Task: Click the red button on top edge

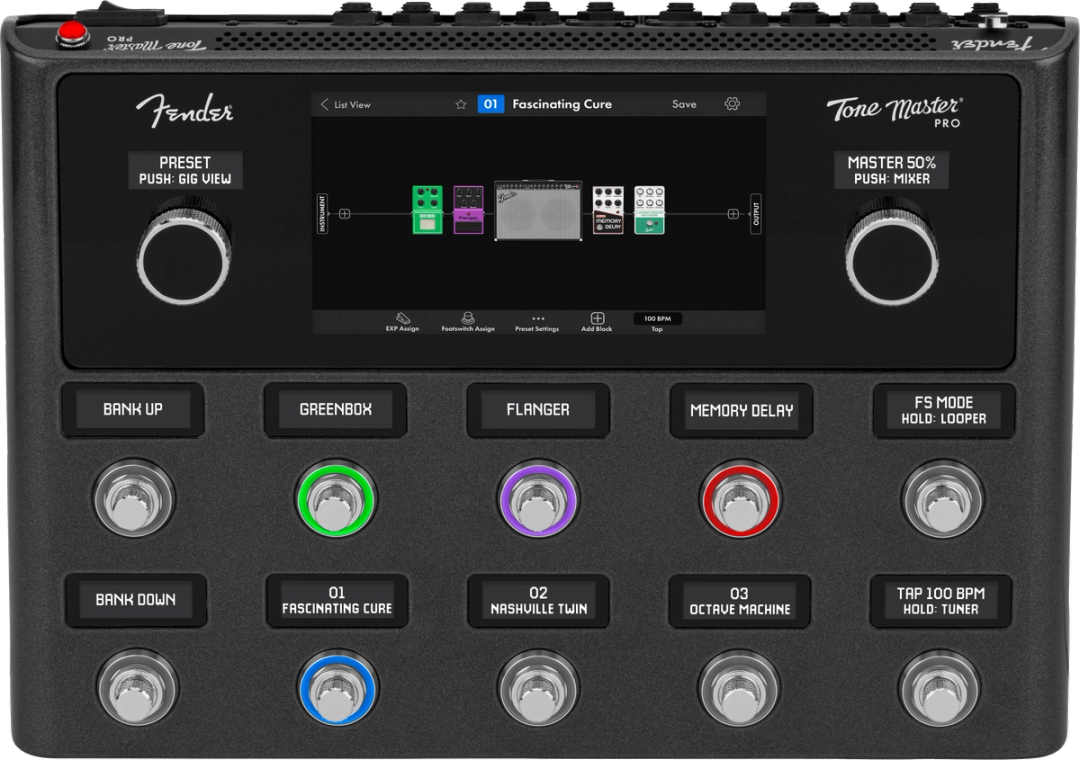Action: coord(72,33)
